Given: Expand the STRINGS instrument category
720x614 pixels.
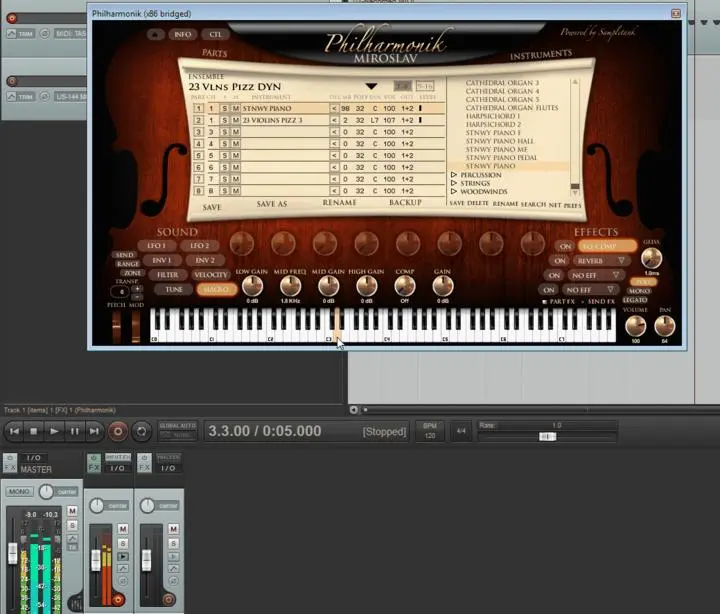Looking at the screenshot, I should tap(454, 183).
